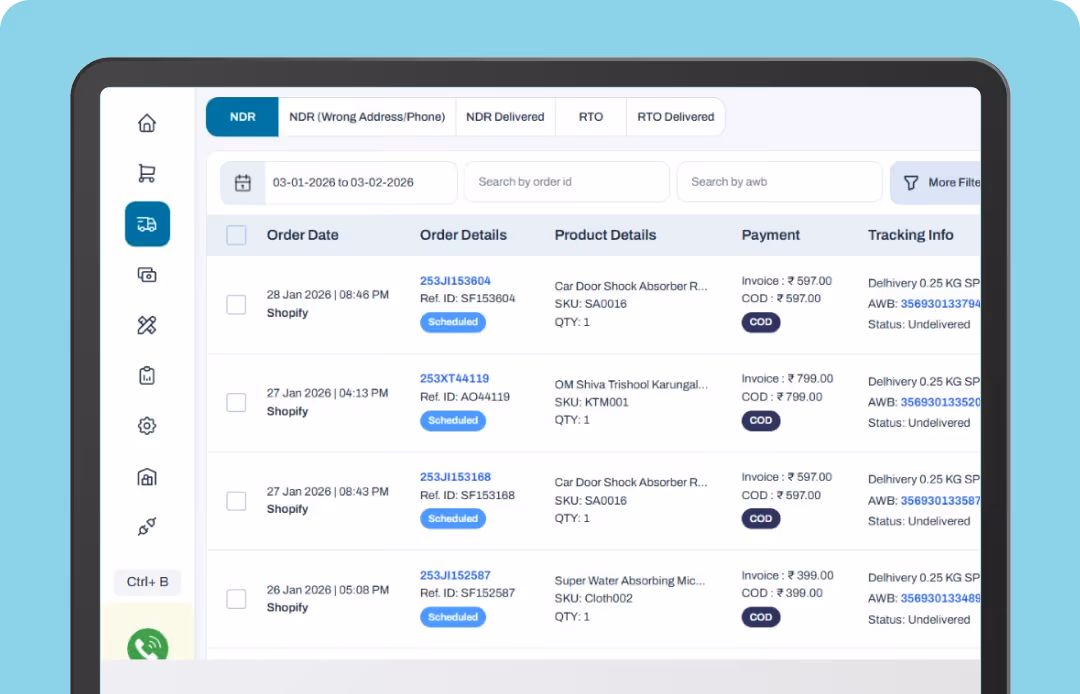The image size is (1080, 694).
Task: Click the green phone call icon
Action: tap(147, 646)
